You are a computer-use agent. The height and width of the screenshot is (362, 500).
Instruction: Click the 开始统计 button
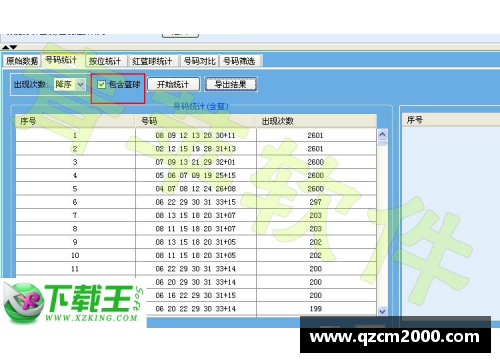click(x=173, y=84)
